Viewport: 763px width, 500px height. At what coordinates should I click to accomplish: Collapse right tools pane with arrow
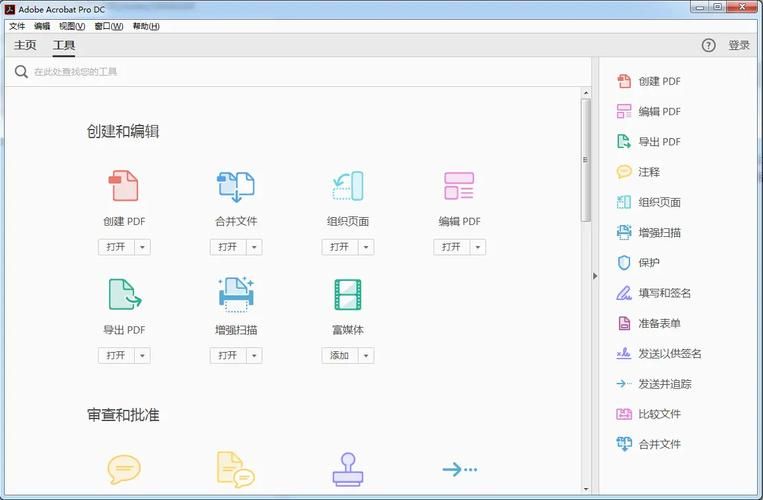(x=595, y=276)
